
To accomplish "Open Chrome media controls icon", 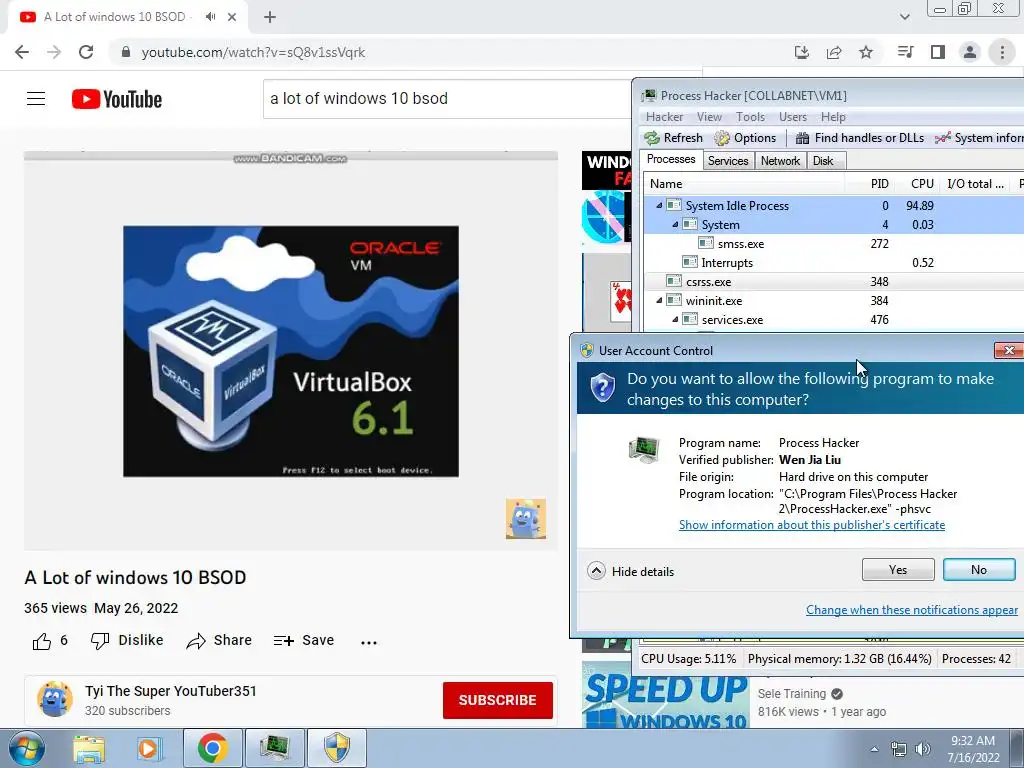I will coord(905,52).
